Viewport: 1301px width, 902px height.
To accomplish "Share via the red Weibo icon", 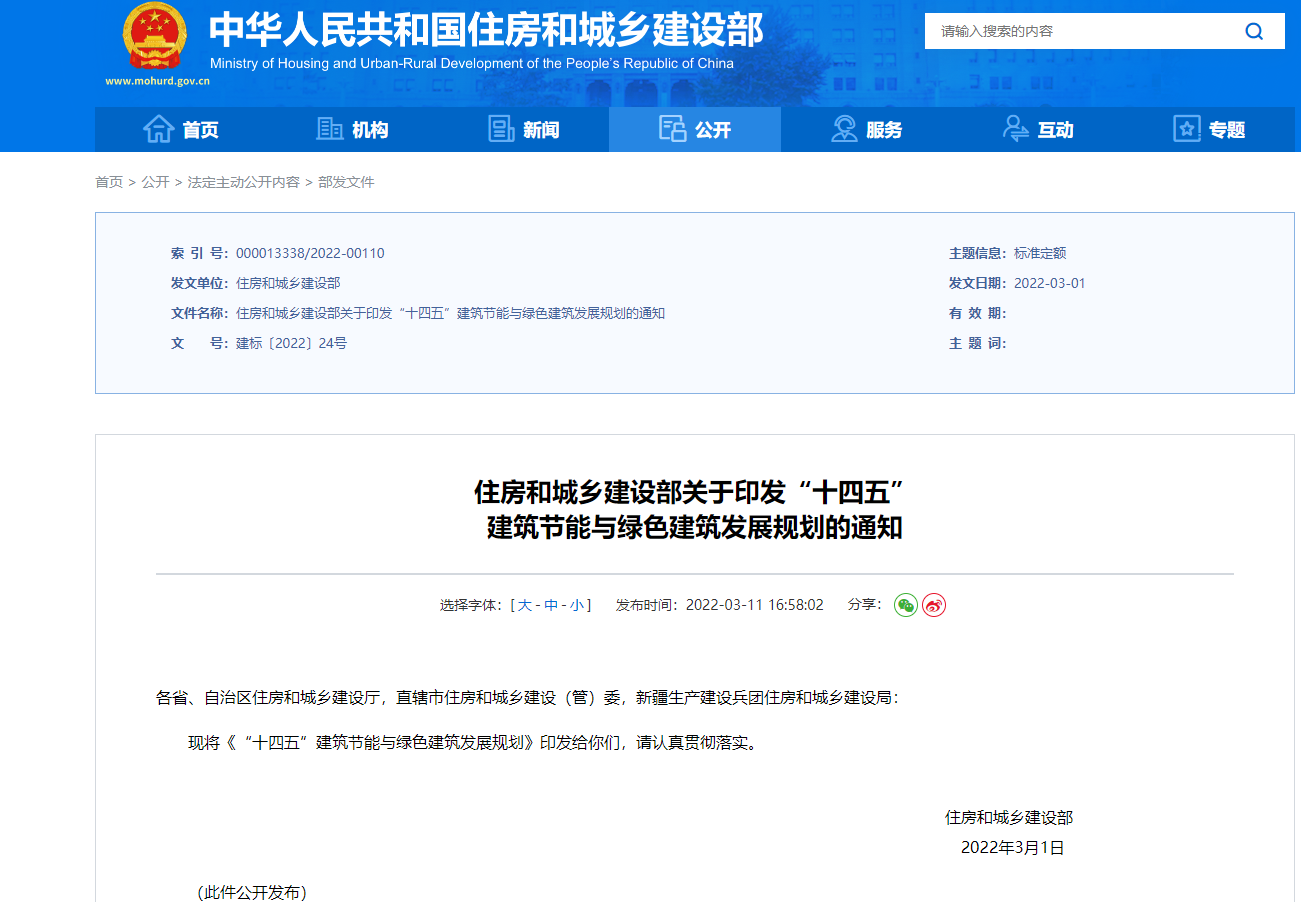I will tap(933, 605).
